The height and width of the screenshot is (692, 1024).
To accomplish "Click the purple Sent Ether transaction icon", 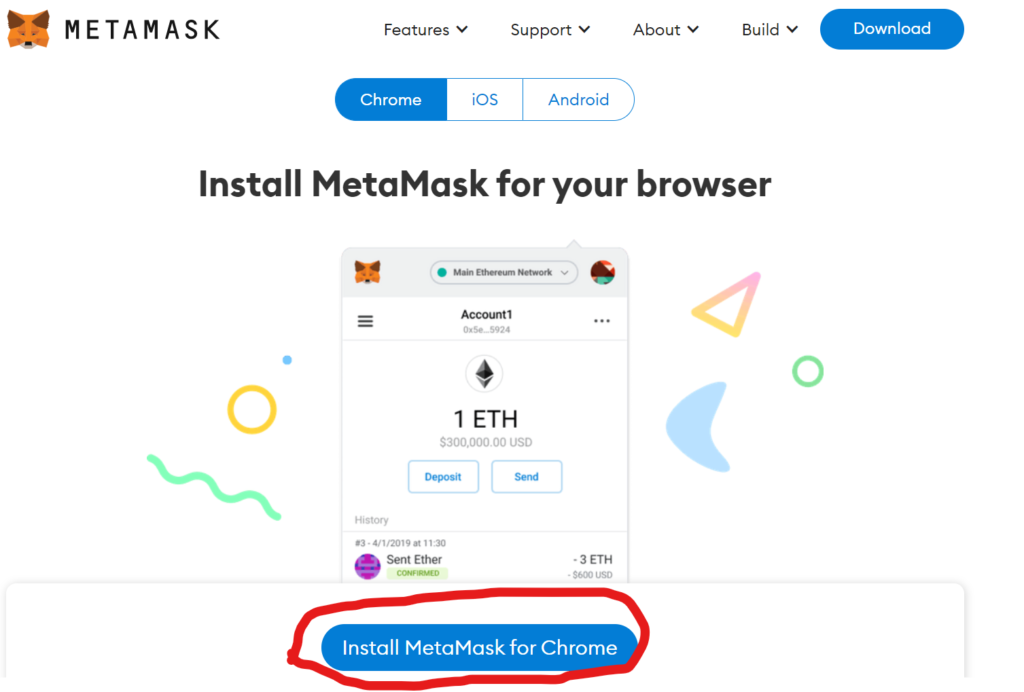I will click(368, 566).
